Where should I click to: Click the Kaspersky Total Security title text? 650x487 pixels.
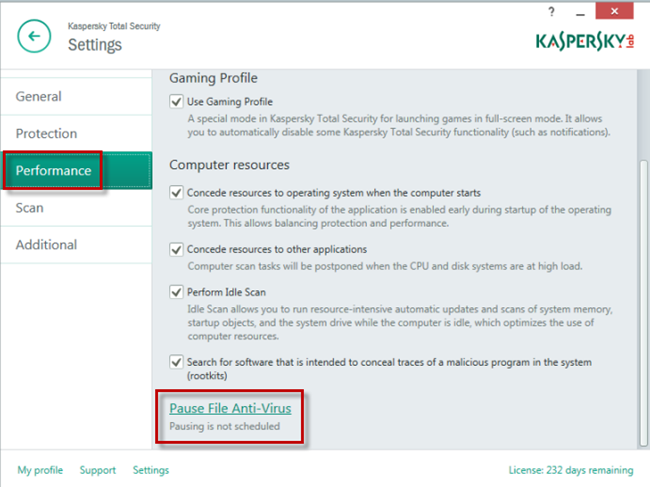pyautogui.click(x=114, y=26)
